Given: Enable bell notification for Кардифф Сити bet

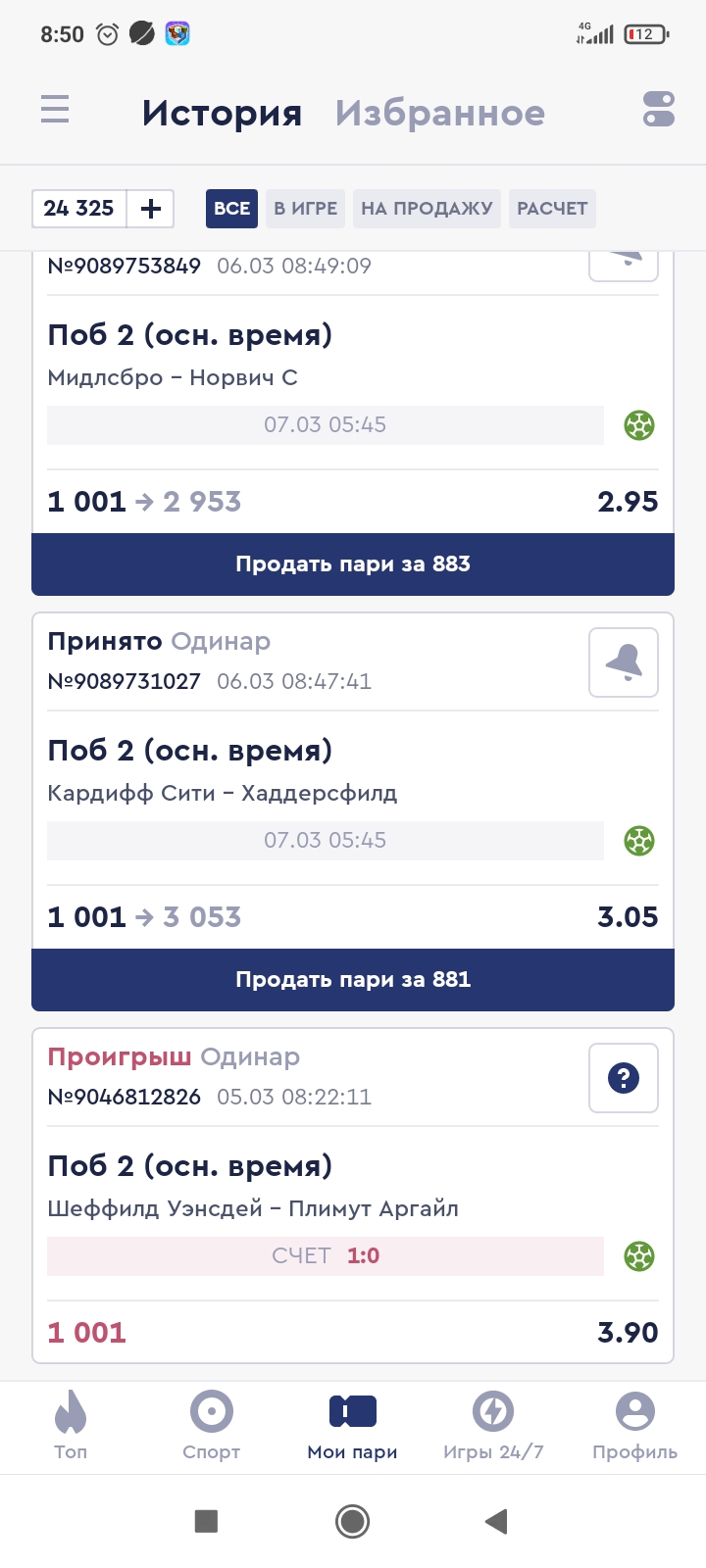Looking at the screenshot, I should pos(624,662).
